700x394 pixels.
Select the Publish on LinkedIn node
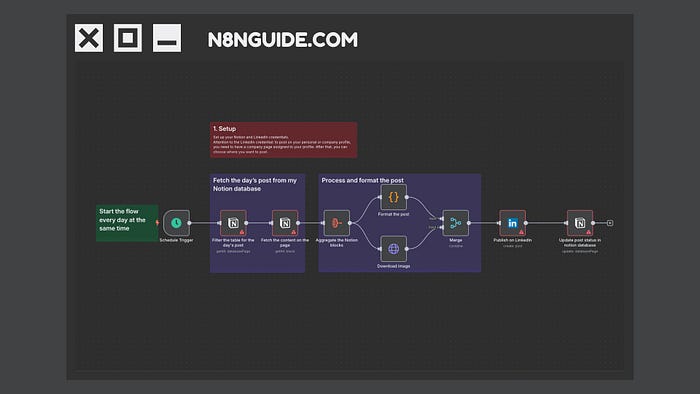512,223
